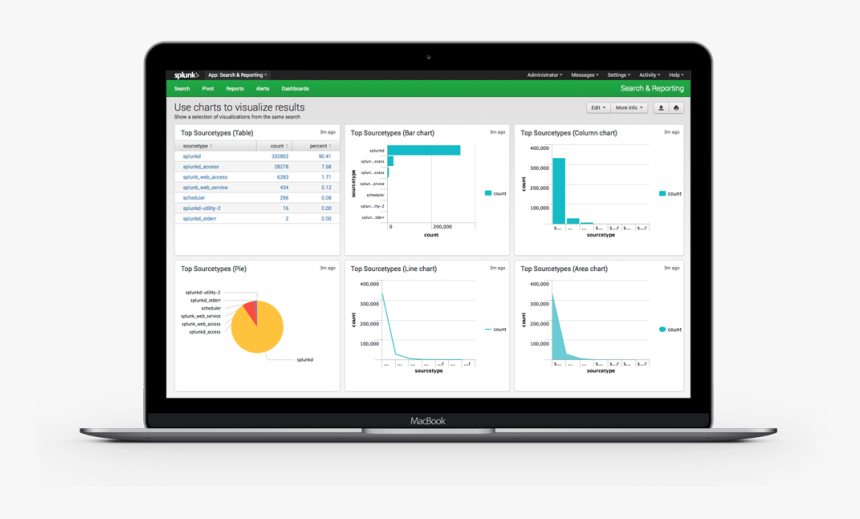Click the splunk_web_access sourcetype link
Image resolution: width=860 pixels, height=519 pixels.
[x=205, y=177]
